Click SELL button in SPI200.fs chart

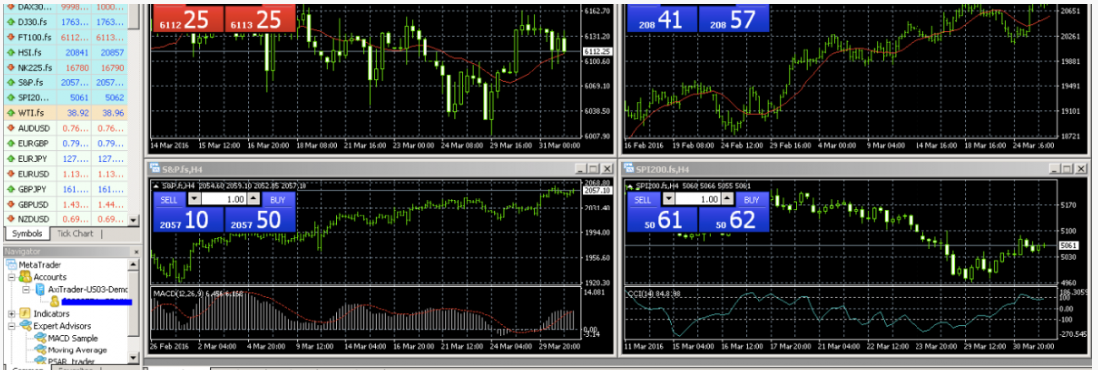point(642,200)
